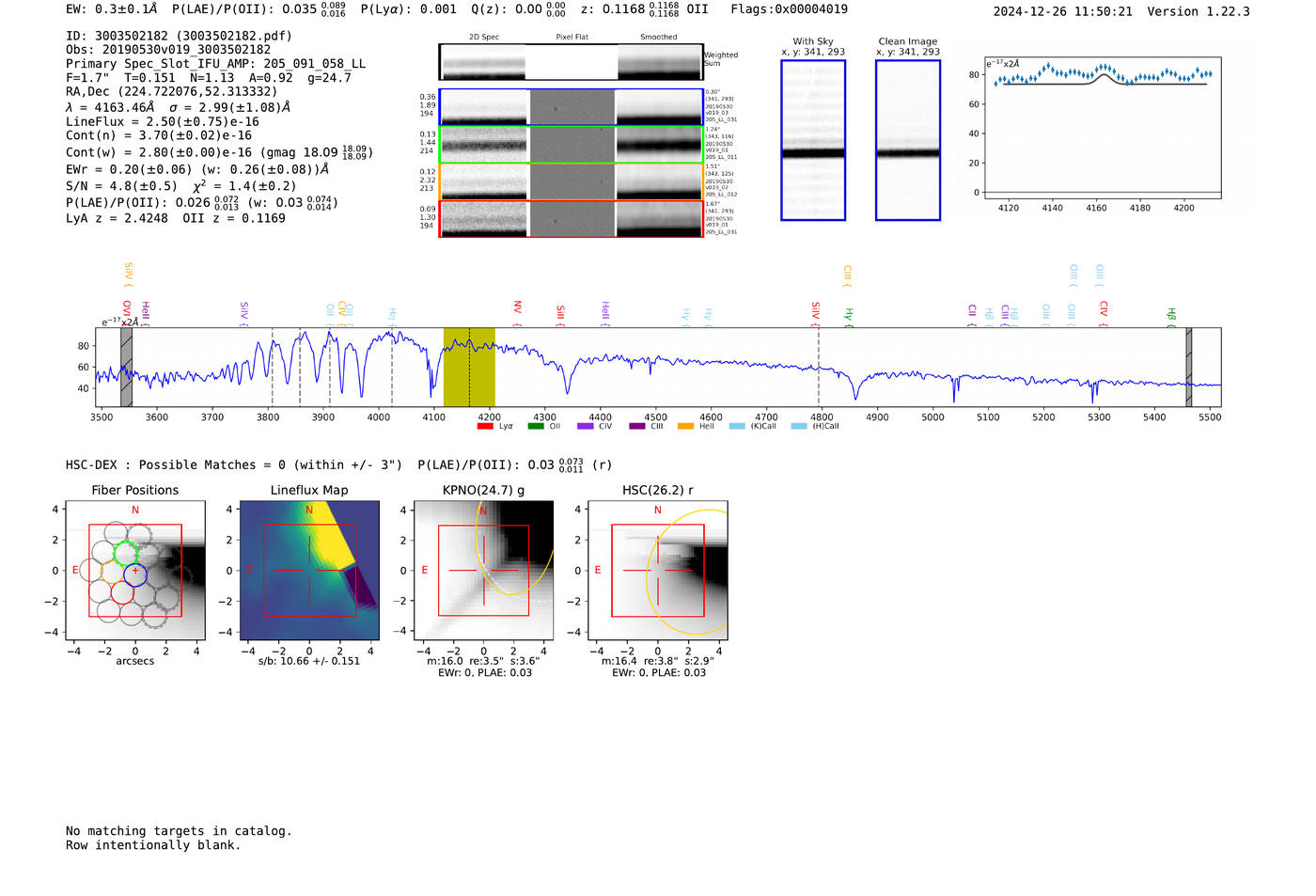Viewport: 1316px width, 896px height.
Task: Click the (K)CaII light blue legend swatch
Action: pyautogui.click(x=737, y=426)
